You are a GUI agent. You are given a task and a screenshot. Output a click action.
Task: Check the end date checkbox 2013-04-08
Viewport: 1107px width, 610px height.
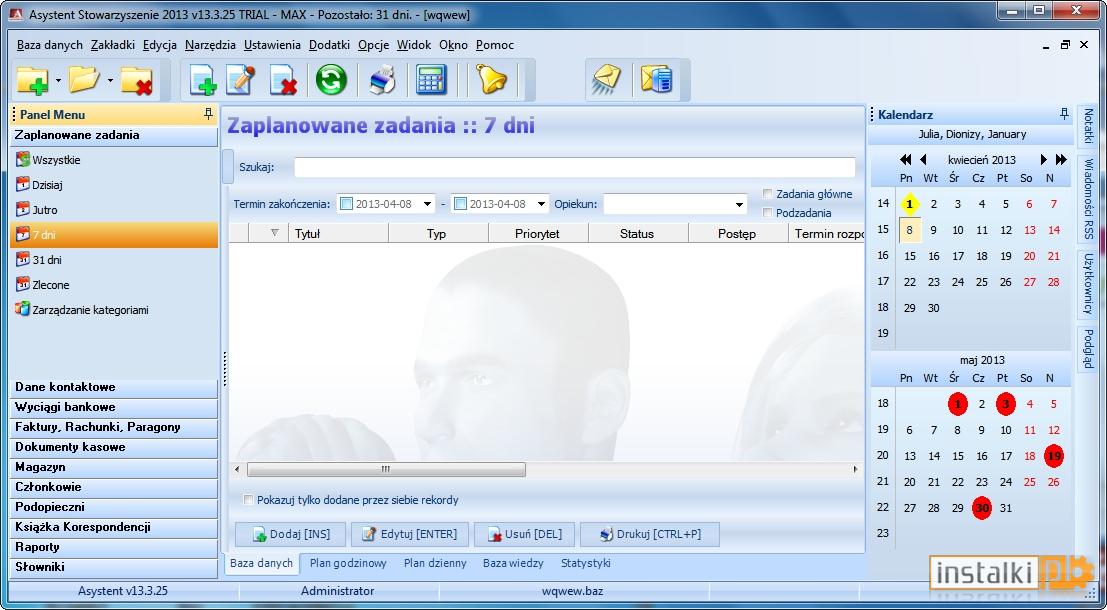tap(460, 204)
